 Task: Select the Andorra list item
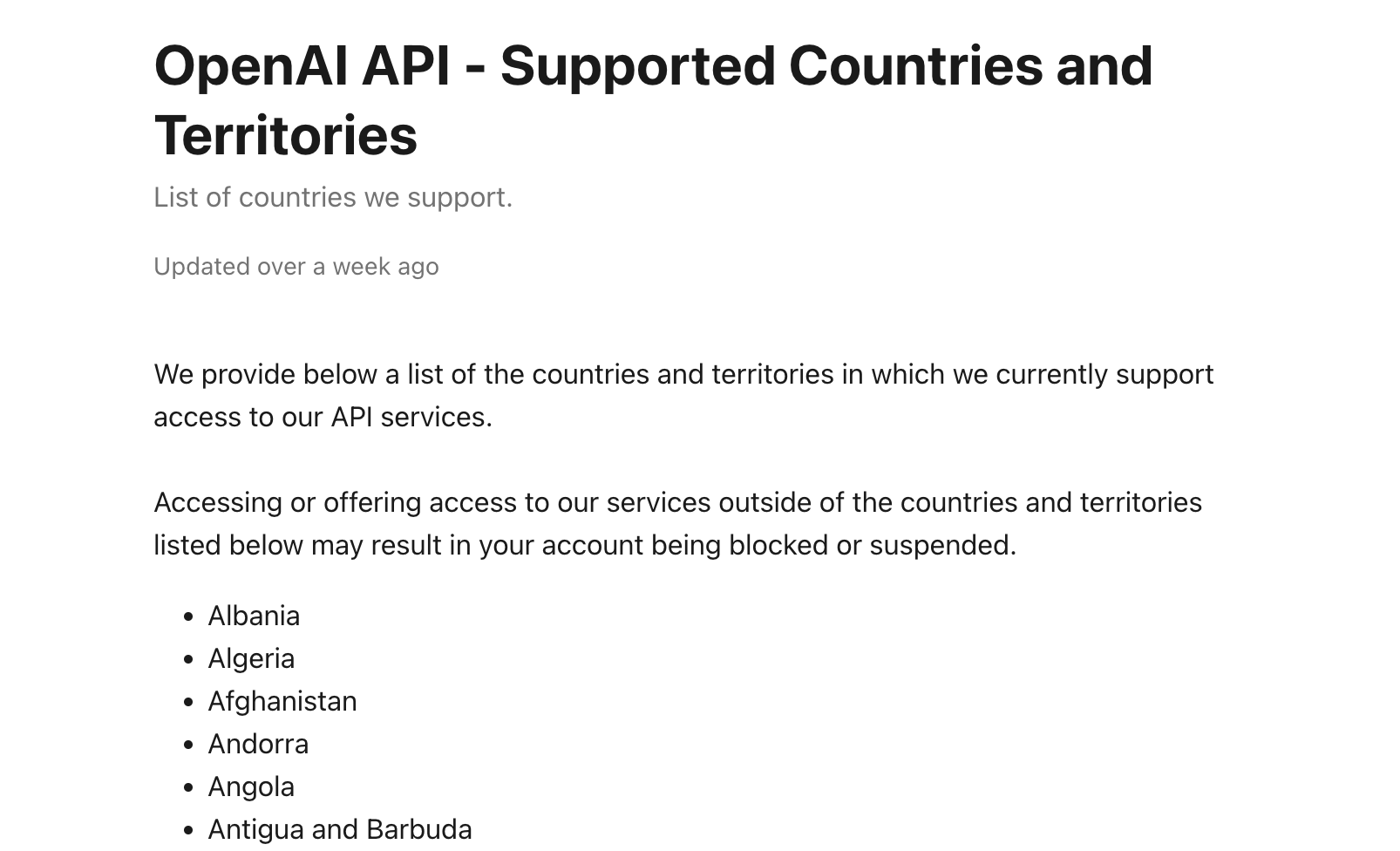258,744
